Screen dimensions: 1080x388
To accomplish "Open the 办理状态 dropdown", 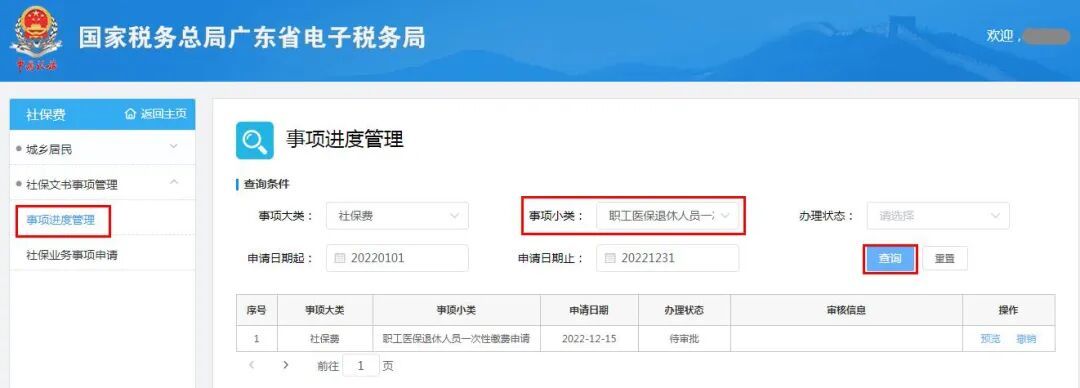I will tap(938, 216).
